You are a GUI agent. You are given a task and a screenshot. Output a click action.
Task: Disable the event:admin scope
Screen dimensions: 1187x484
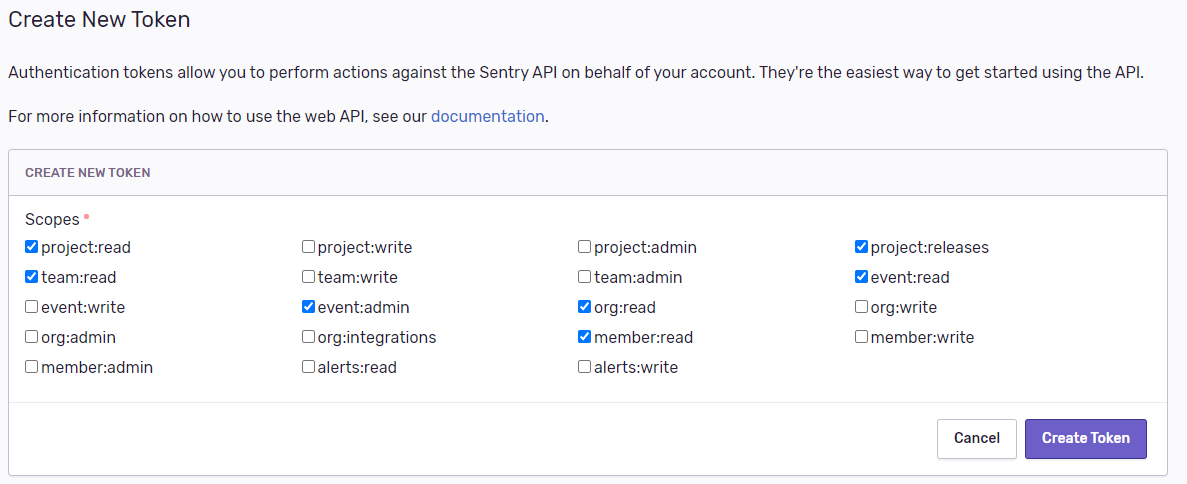coord(309,307)
